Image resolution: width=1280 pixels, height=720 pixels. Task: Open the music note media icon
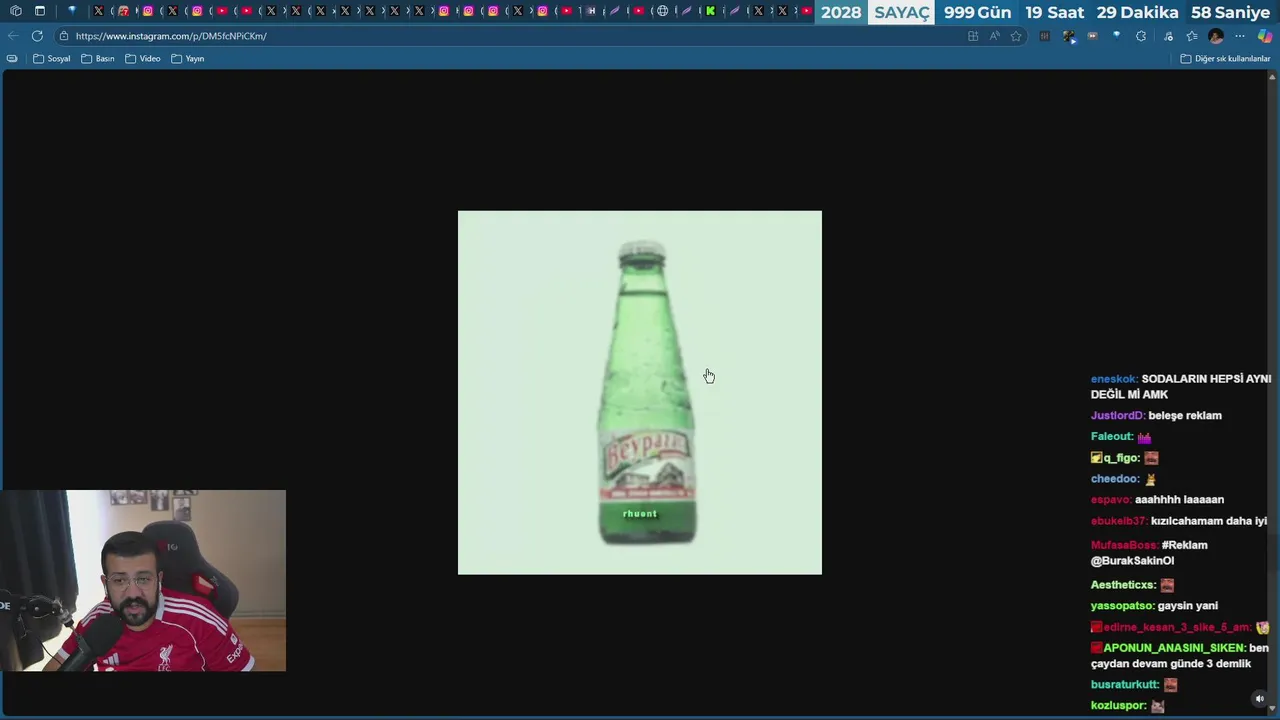tap(1168, 36)
